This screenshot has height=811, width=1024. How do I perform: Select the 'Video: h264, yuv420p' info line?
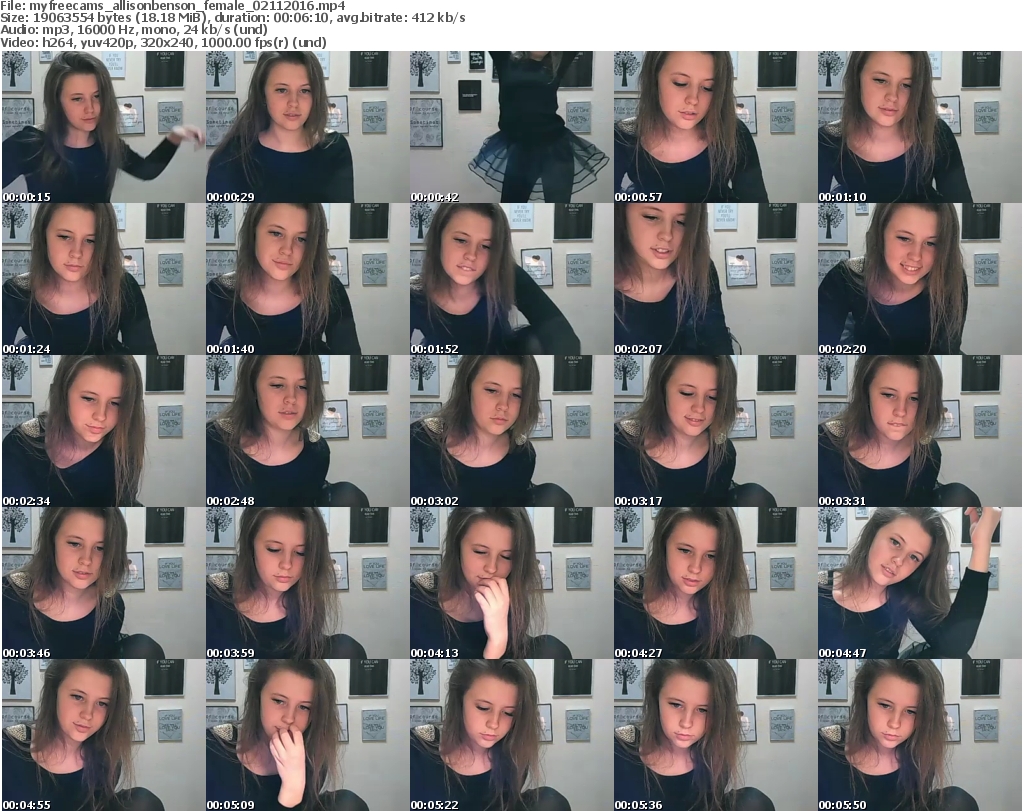coord(163,42)
